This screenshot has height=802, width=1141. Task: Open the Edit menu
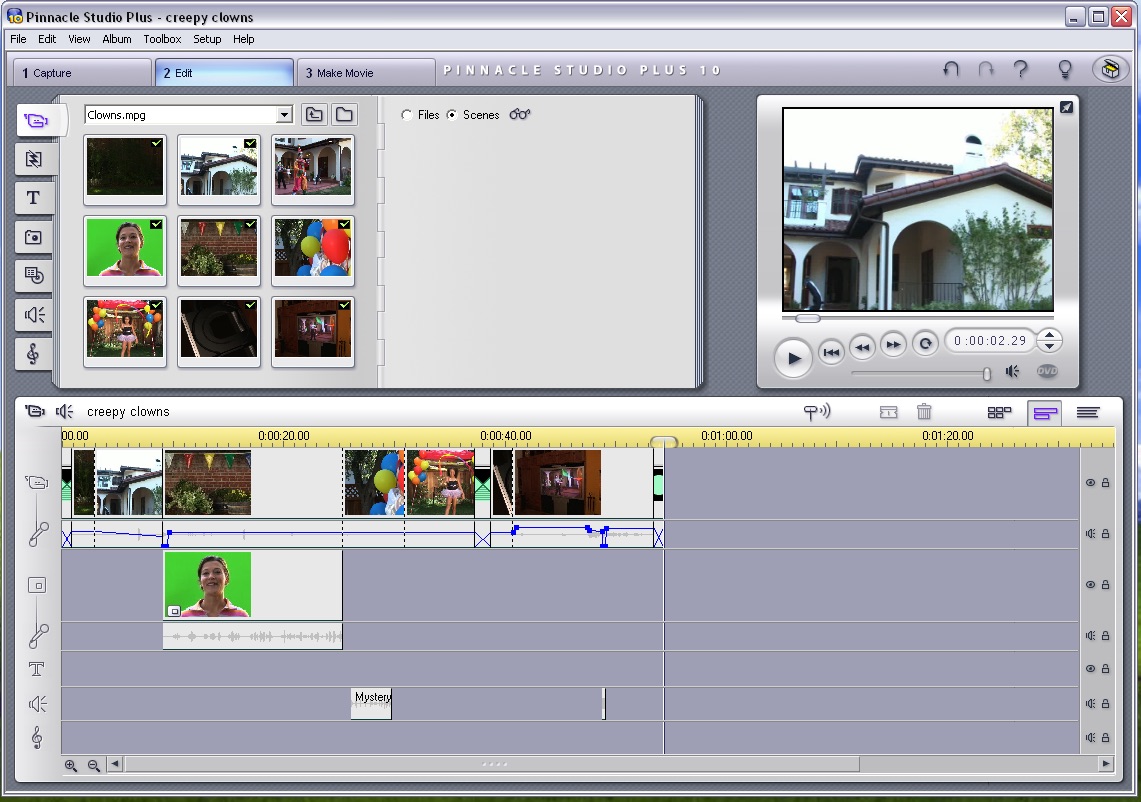[x=47, y=39]
